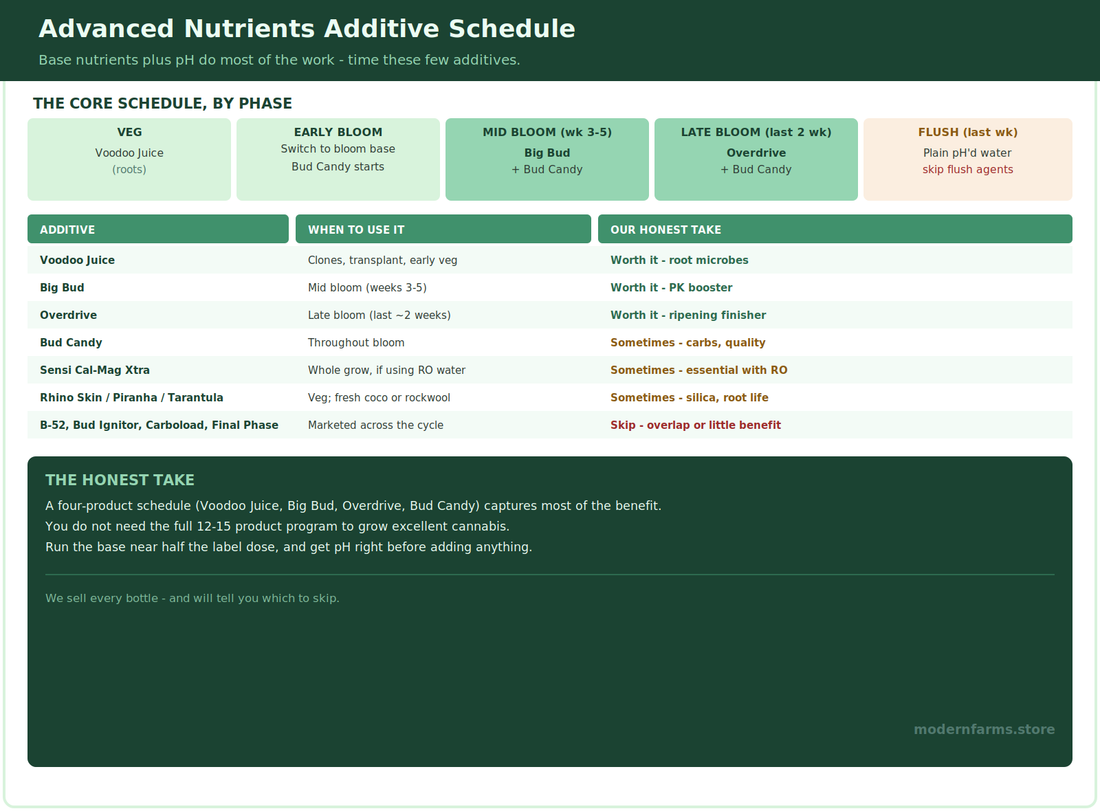Click 'Voodoo Juice' in the additive table
The image size is (1100, 811).
(x=77, y=260)
